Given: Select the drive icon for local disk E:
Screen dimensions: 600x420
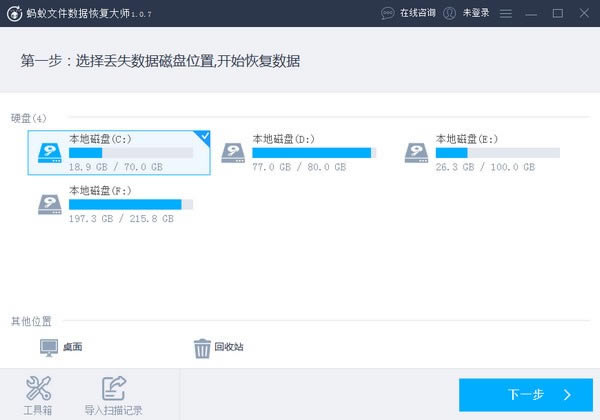Looking at the screenshot, I should [x=416, y=153].
